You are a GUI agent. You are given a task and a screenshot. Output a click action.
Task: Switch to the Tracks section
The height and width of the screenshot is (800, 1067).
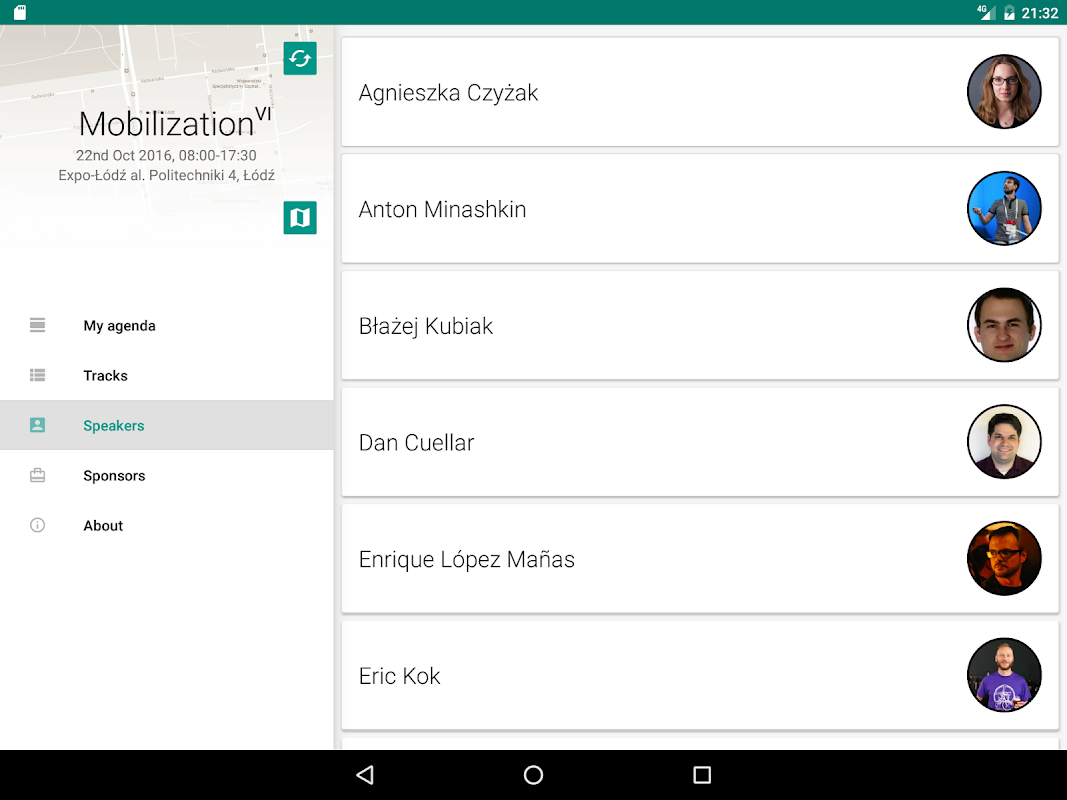[105, 376]
